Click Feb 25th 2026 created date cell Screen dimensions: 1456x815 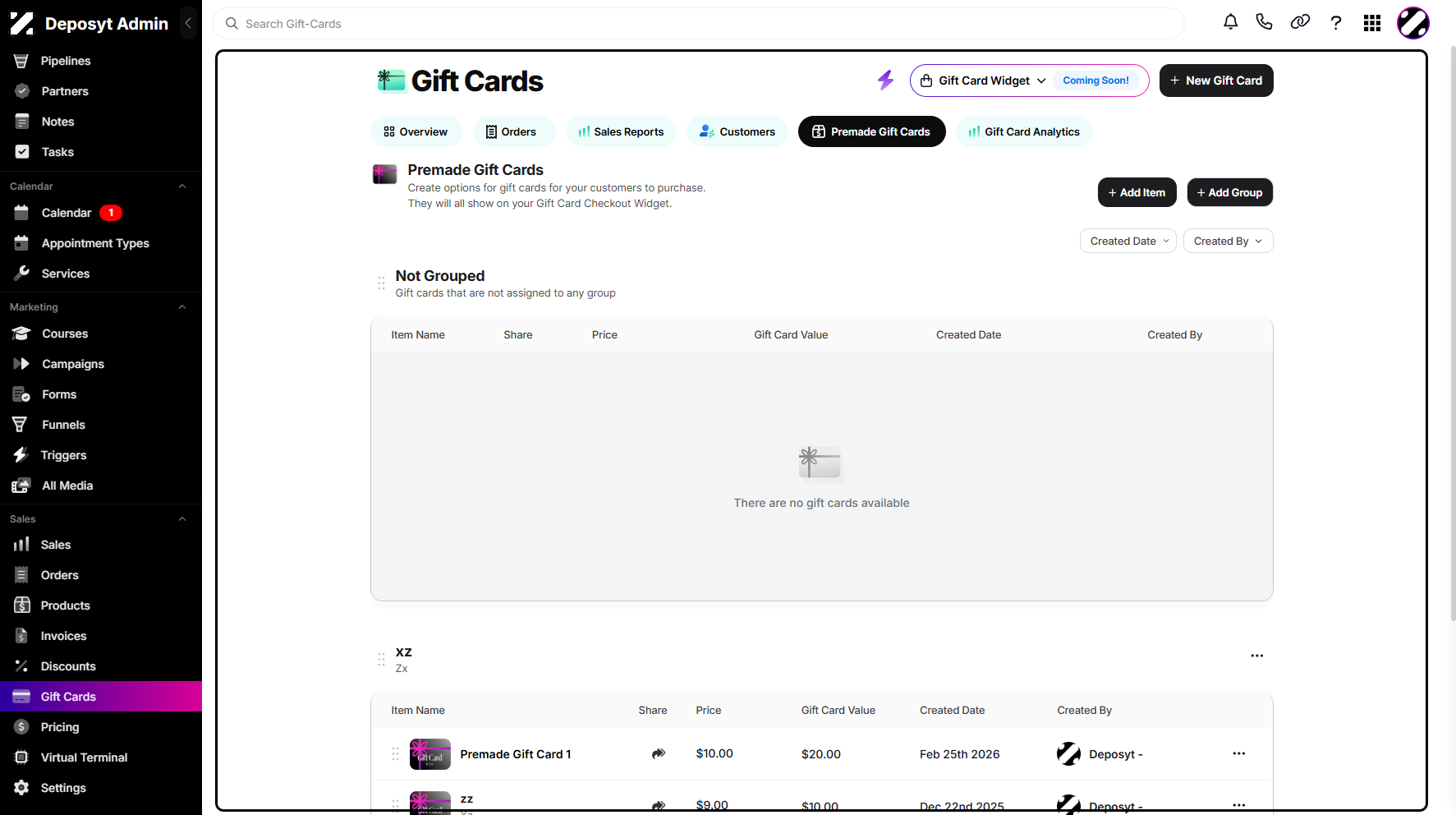tap(960, 754)
